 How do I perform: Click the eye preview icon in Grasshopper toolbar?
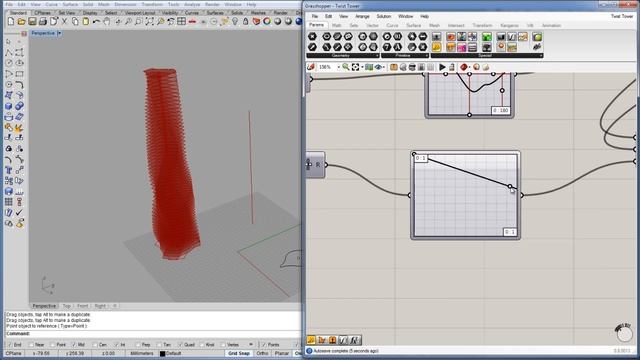(378, 67)
